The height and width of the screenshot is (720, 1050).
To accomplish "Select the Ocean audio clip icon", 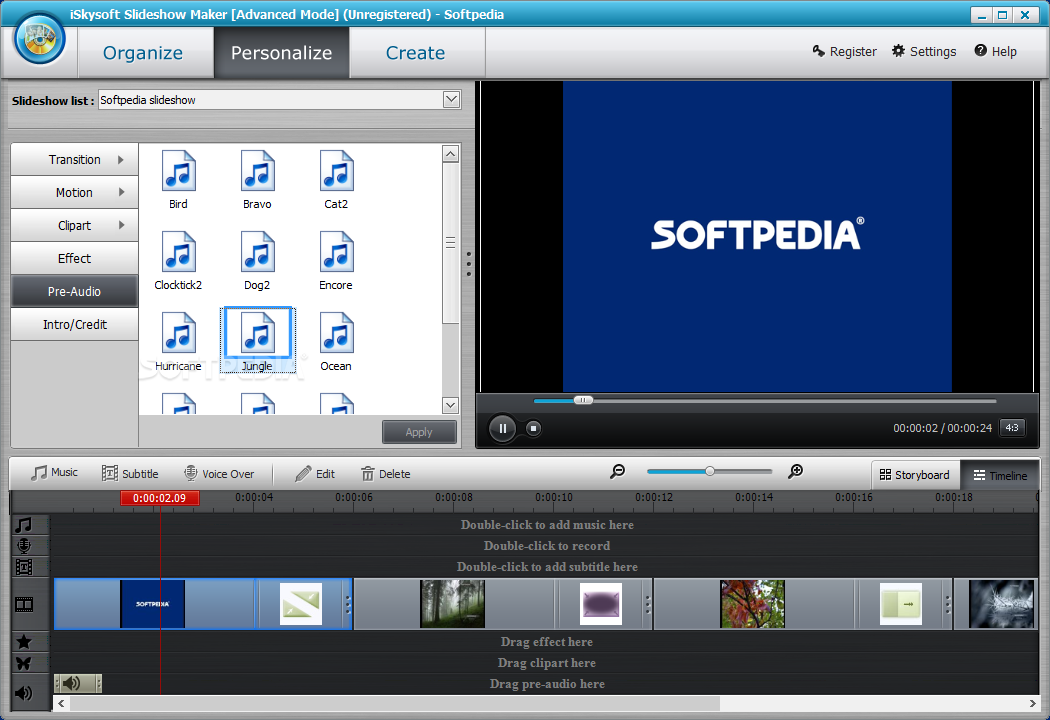I will tap(336, 333).
